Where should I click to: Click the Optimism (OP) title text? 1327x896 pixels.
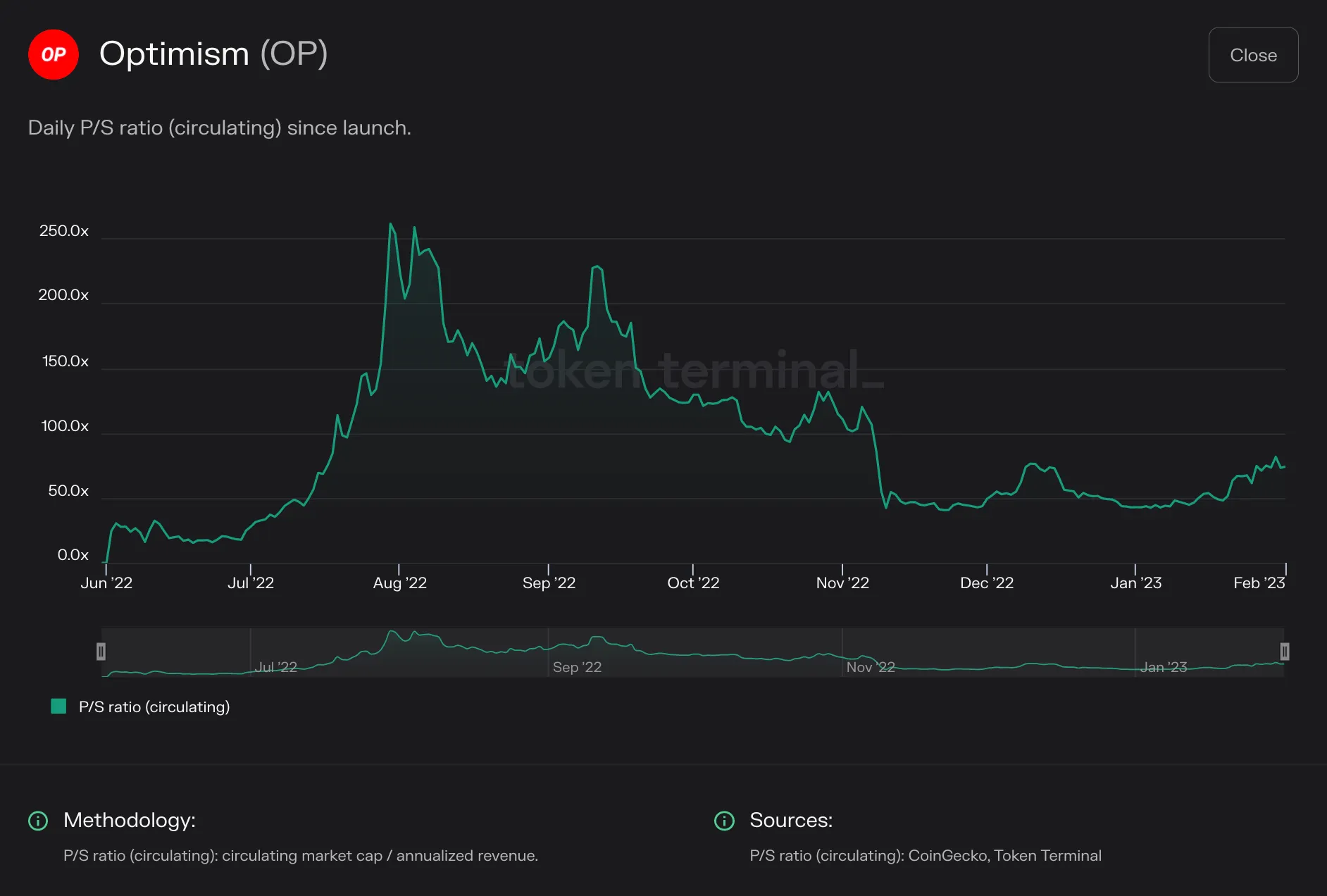[x=213, y=54]
